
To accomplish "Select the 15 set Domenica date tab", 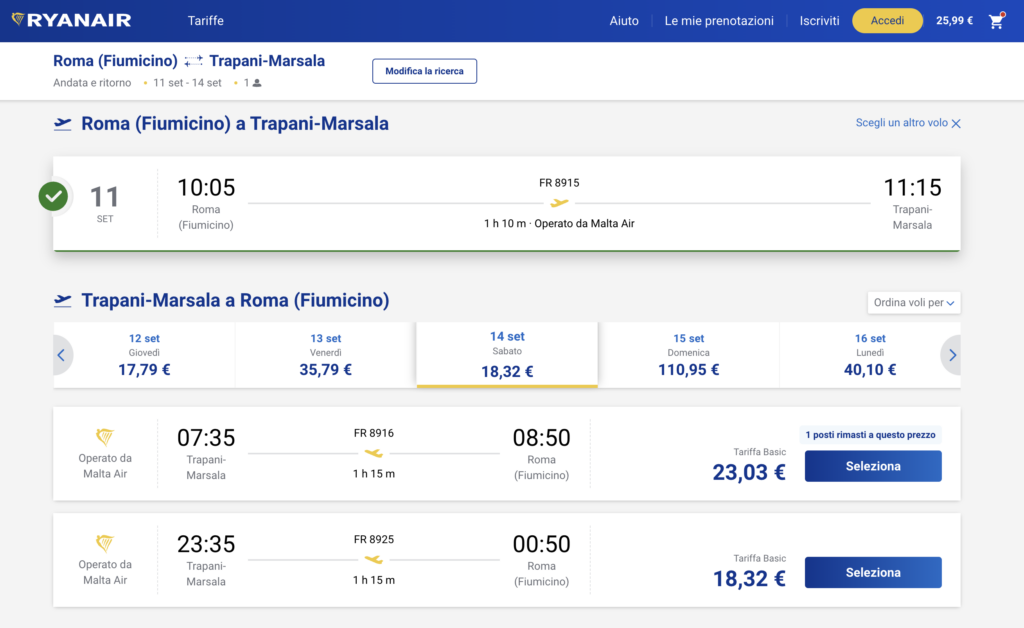I will point(688,355).
